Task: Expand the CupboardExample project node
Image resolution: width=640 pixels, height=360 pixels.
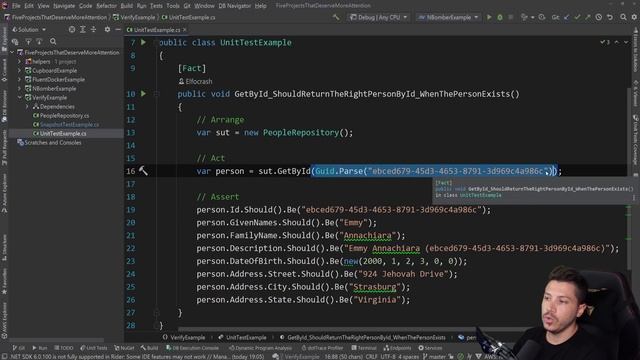Action: (19, 71)
